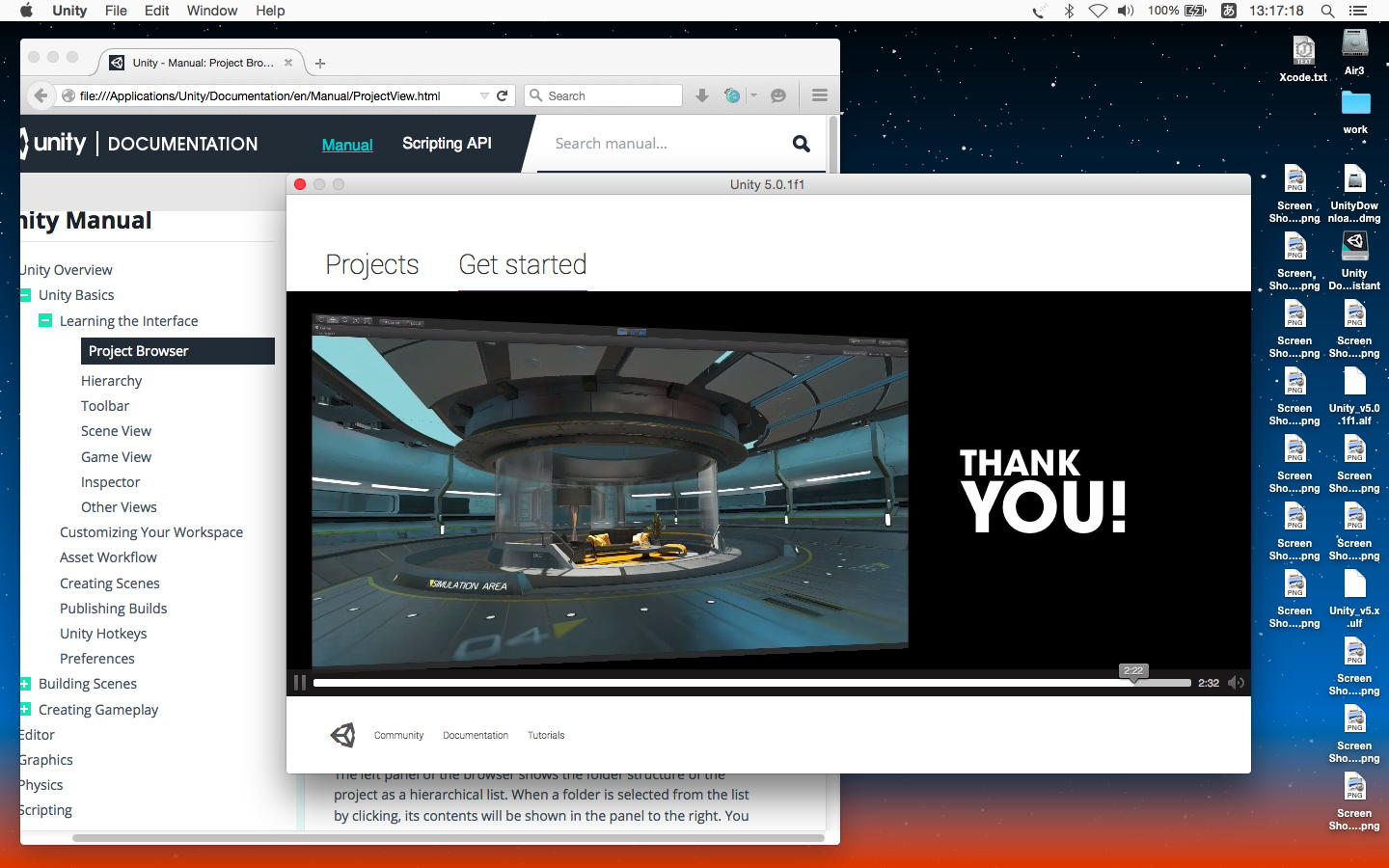1389x868 pixels.
Task: Open a new browser tab with plus
Action: point(320,64)
